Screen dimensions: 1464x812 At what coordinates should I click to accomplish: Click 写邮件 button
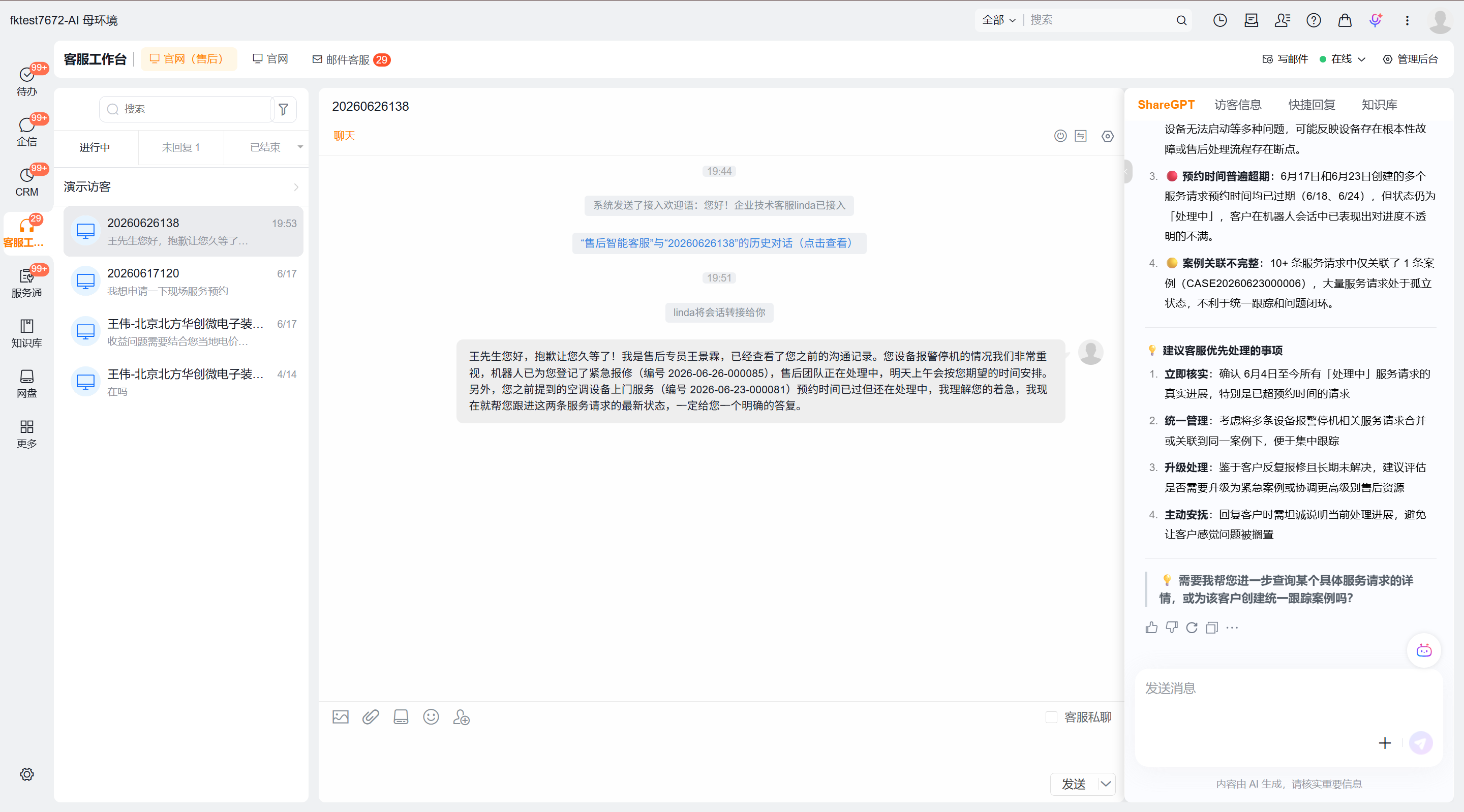coord(1285,59)
